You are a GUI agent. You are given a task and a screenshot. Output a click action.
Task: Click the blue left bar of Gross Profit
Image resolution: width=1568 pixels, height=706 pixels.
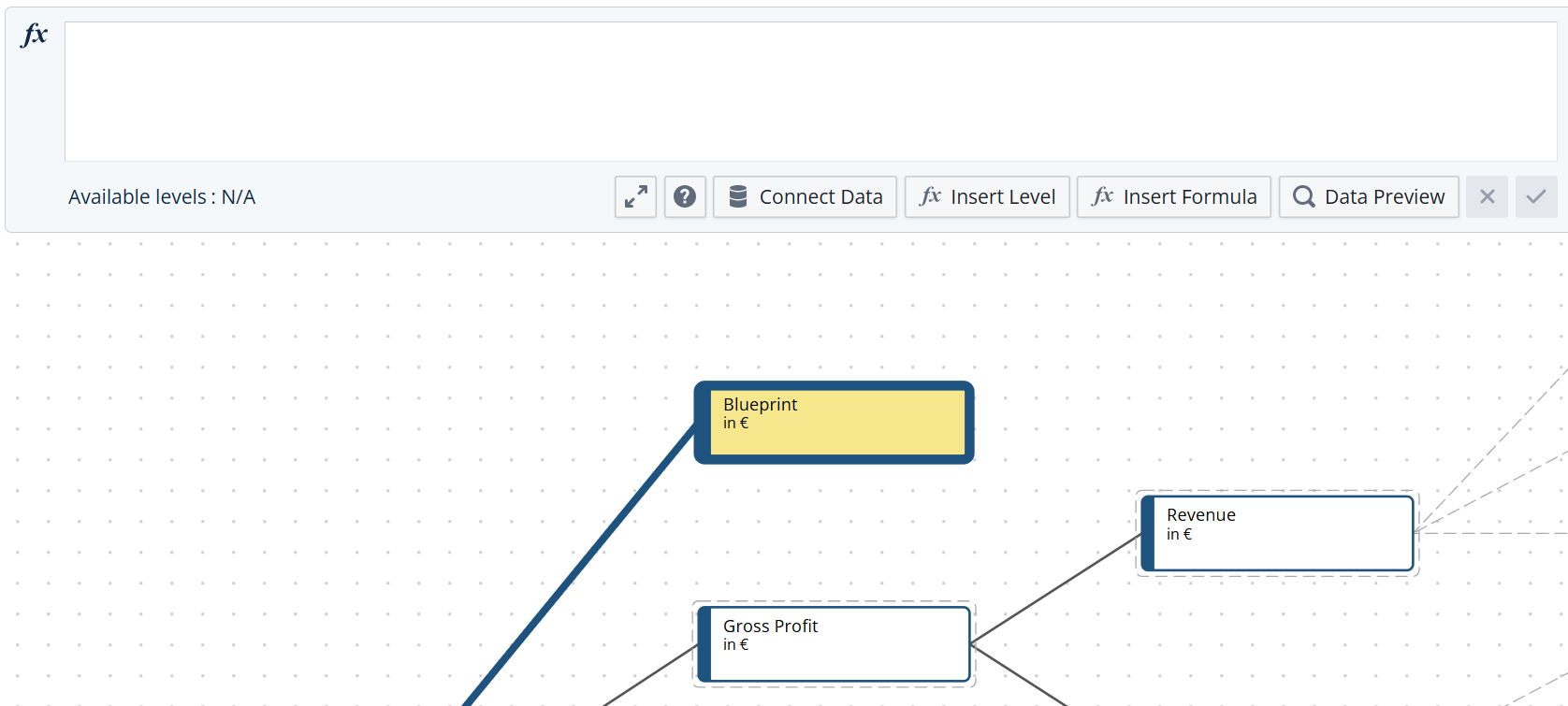click(x=704, y=644)
